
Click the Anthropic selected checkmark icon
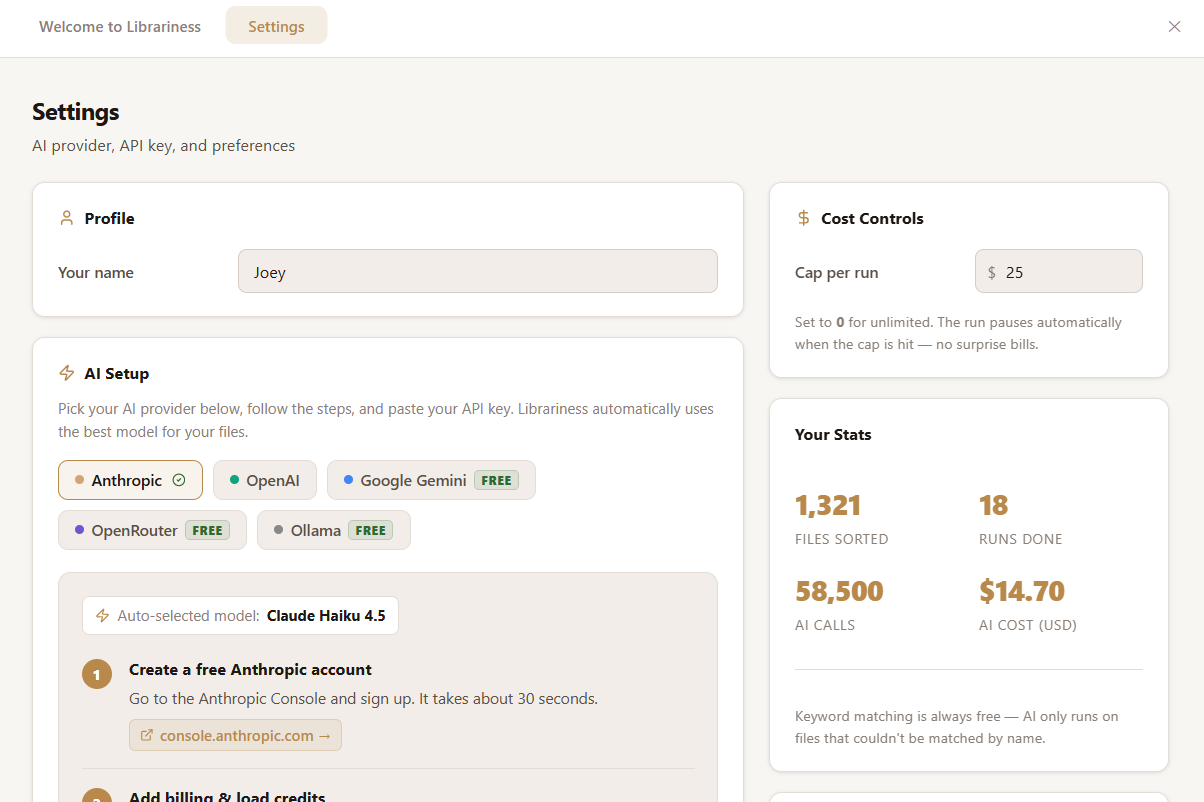pyautogui.click(x=179, y=480)
